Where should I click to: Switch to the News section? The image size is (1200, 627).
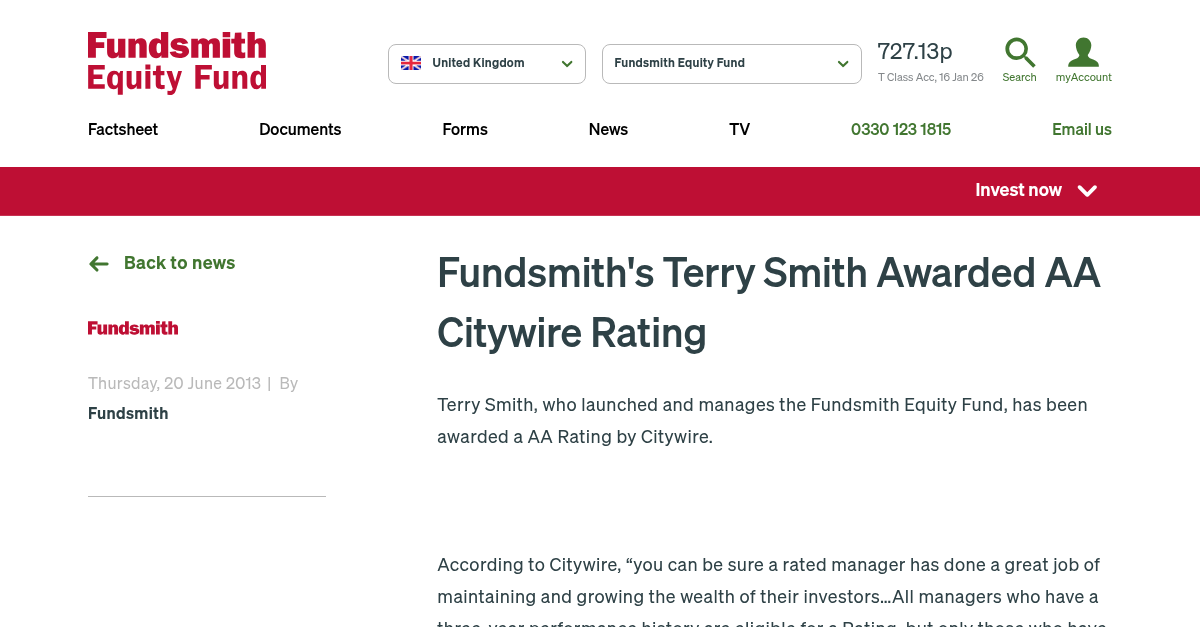pos(608,129)
